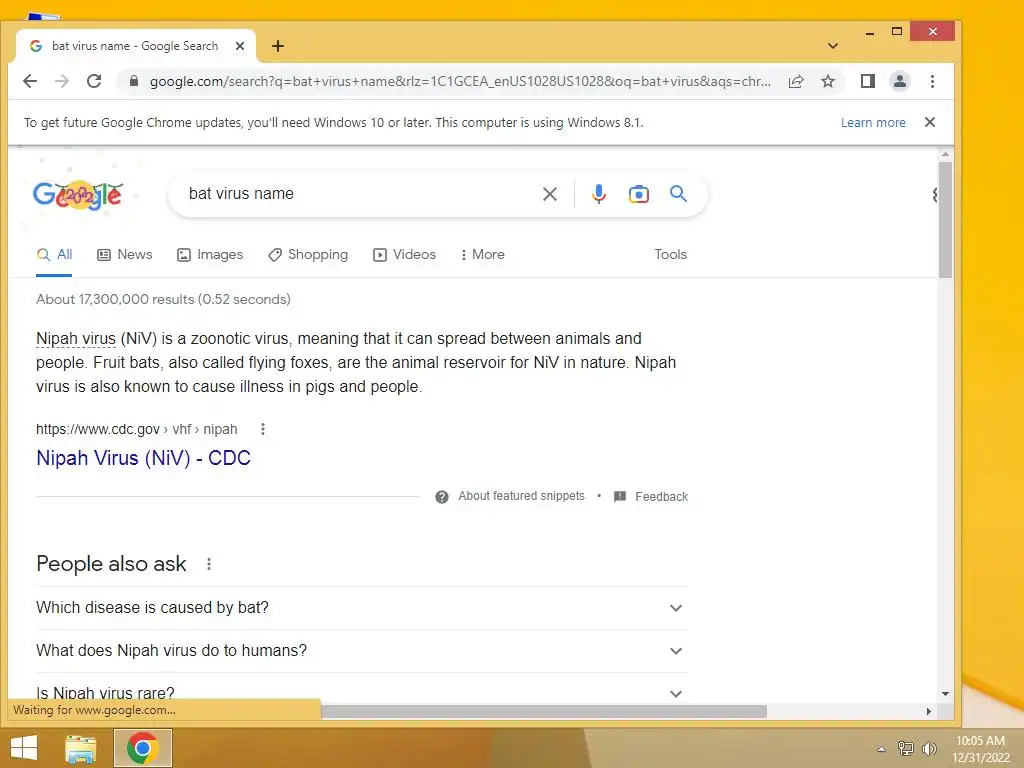
Task: Open File Explorer from the taskbar
Action: click(x=81, y=748)
